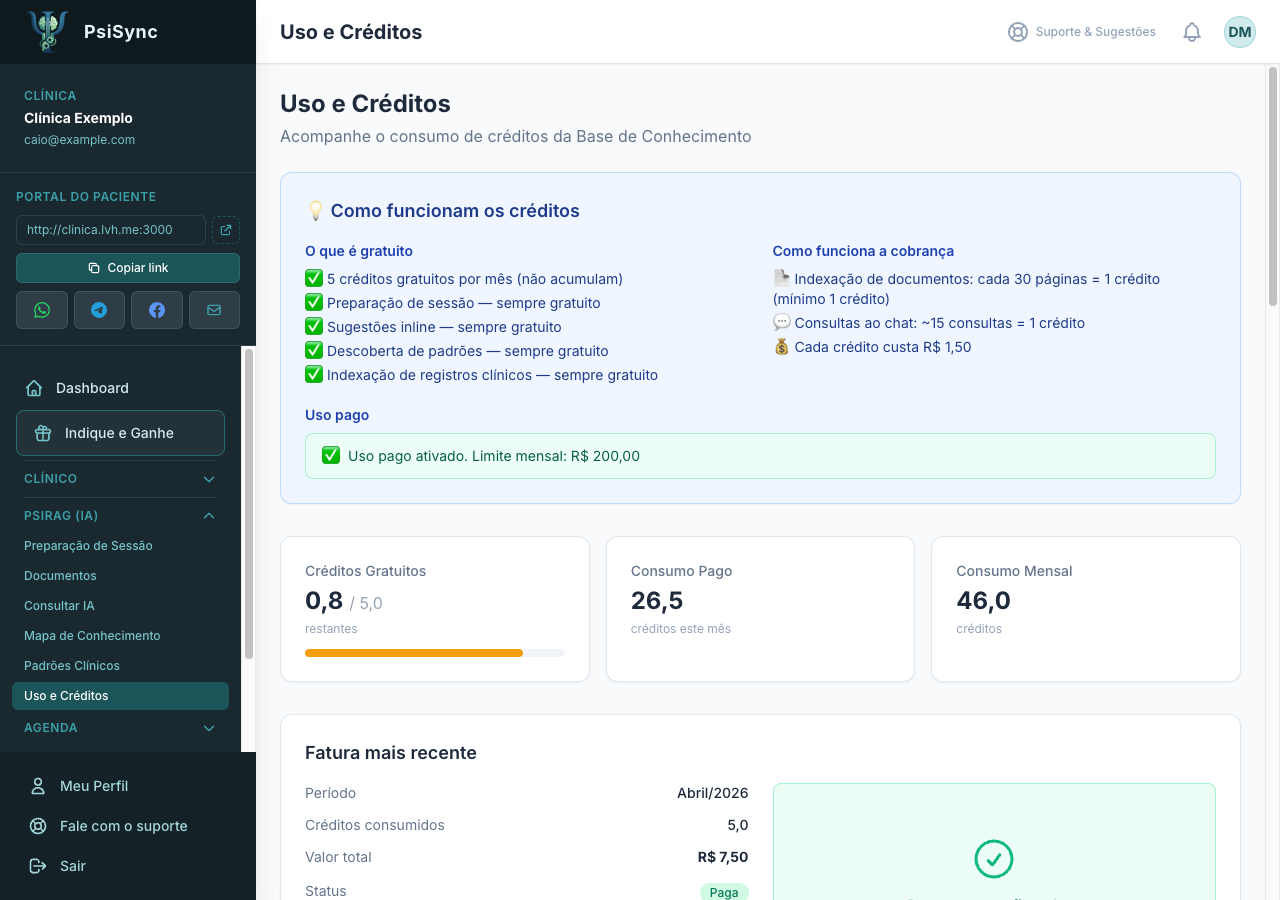Share the portal link via Telegram
The height and width of the screenshot is (900, 1280).
point(99,310)
